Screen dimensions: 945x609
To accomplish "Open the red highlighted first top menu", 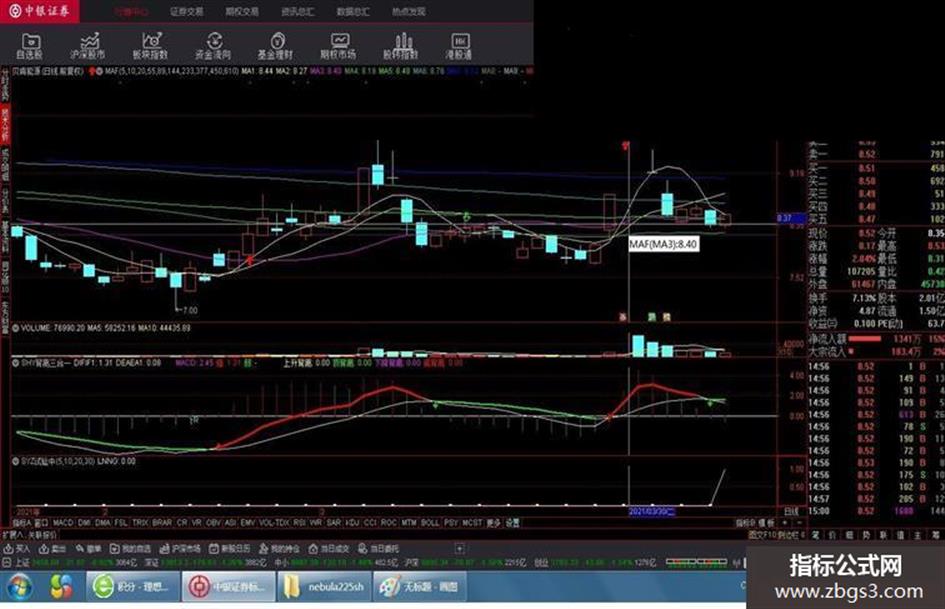I will click(131, 11).
